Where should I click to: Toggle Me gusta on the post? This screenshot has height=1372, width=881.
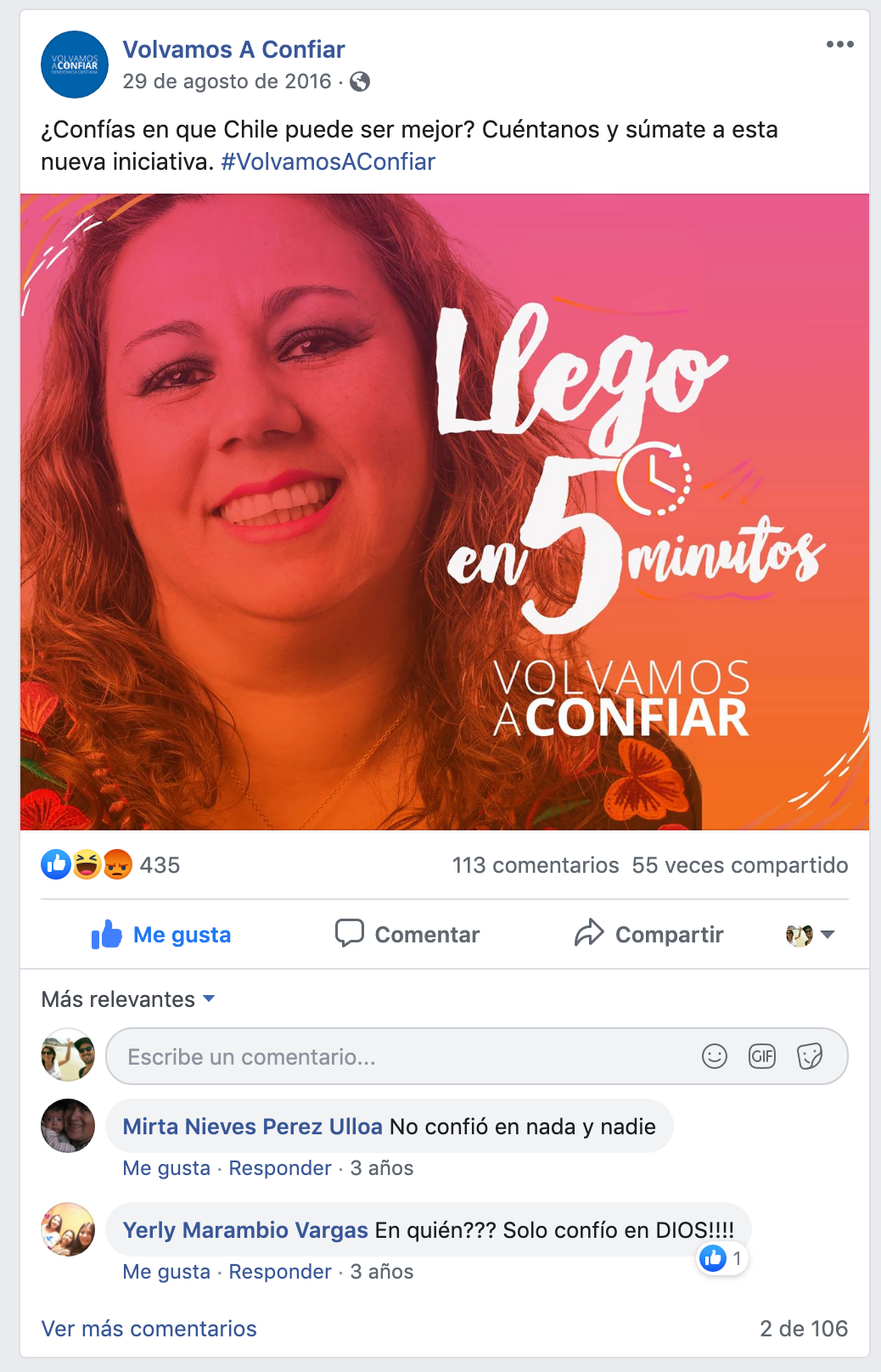(161, 935)
